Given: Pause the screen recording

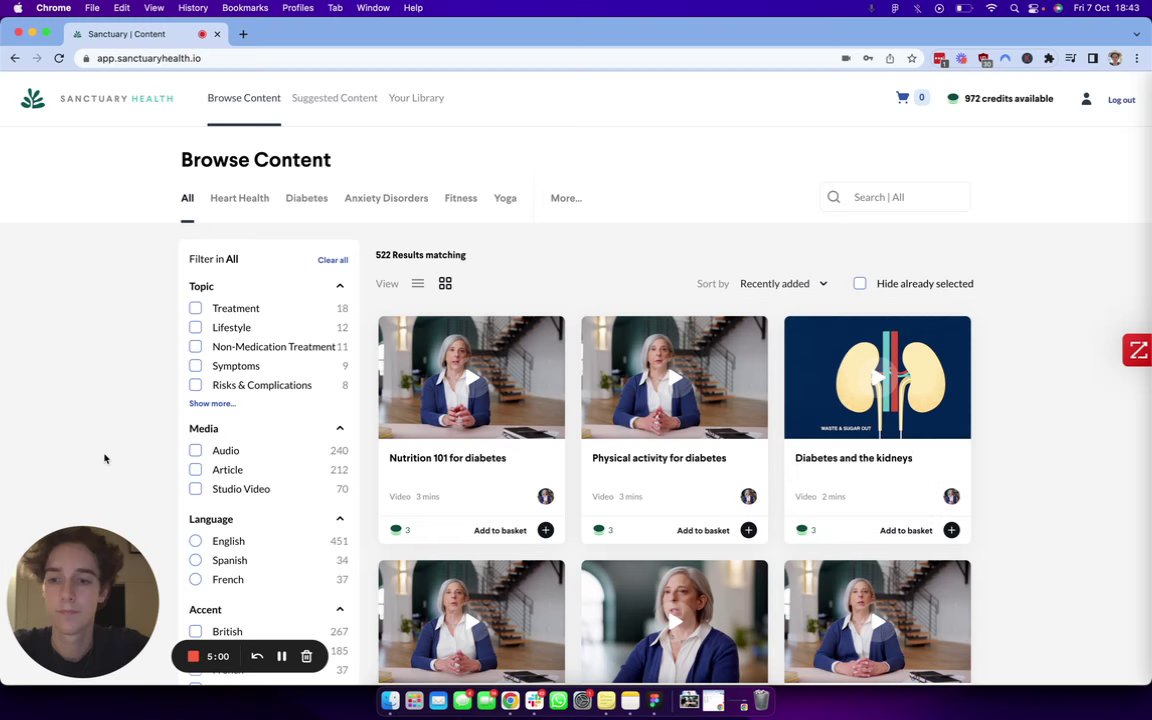Looking at the screenshot, I should [281, 656].
